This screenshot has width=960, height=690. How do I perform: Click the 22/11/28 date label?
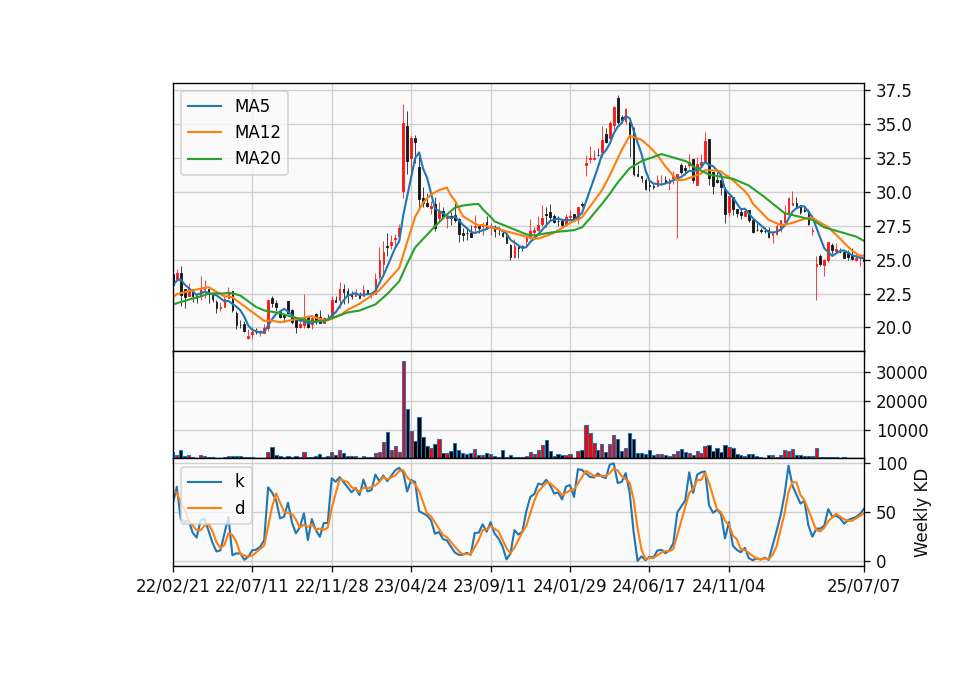coord(331,586)
